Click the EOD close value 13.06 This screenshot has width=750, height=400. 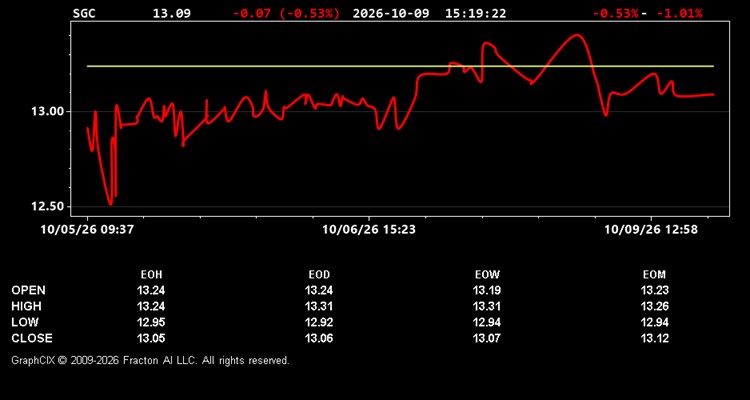tap(319, 338)
